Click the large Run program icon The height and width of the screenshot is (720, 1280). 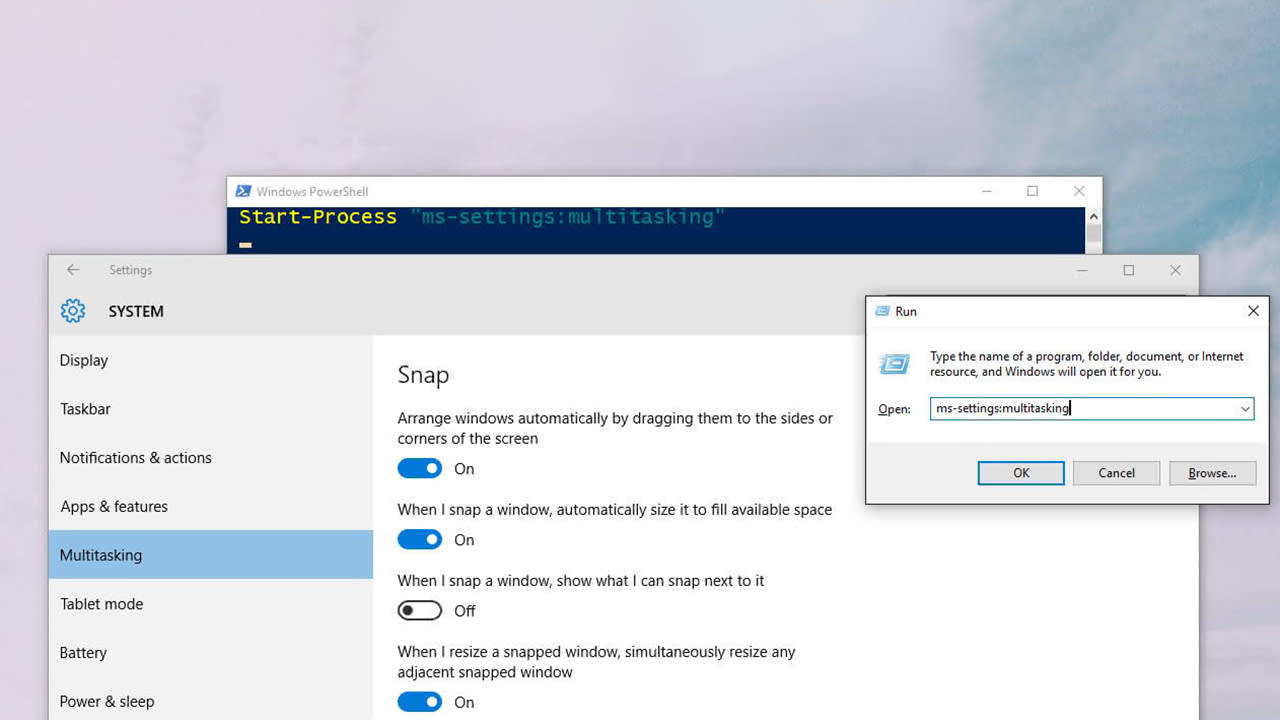[894, 364]
